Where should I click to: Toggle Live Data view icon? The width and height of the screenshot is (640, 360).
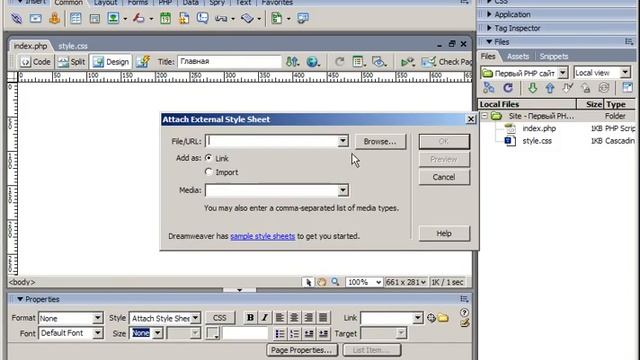click(x=143, y=62)
